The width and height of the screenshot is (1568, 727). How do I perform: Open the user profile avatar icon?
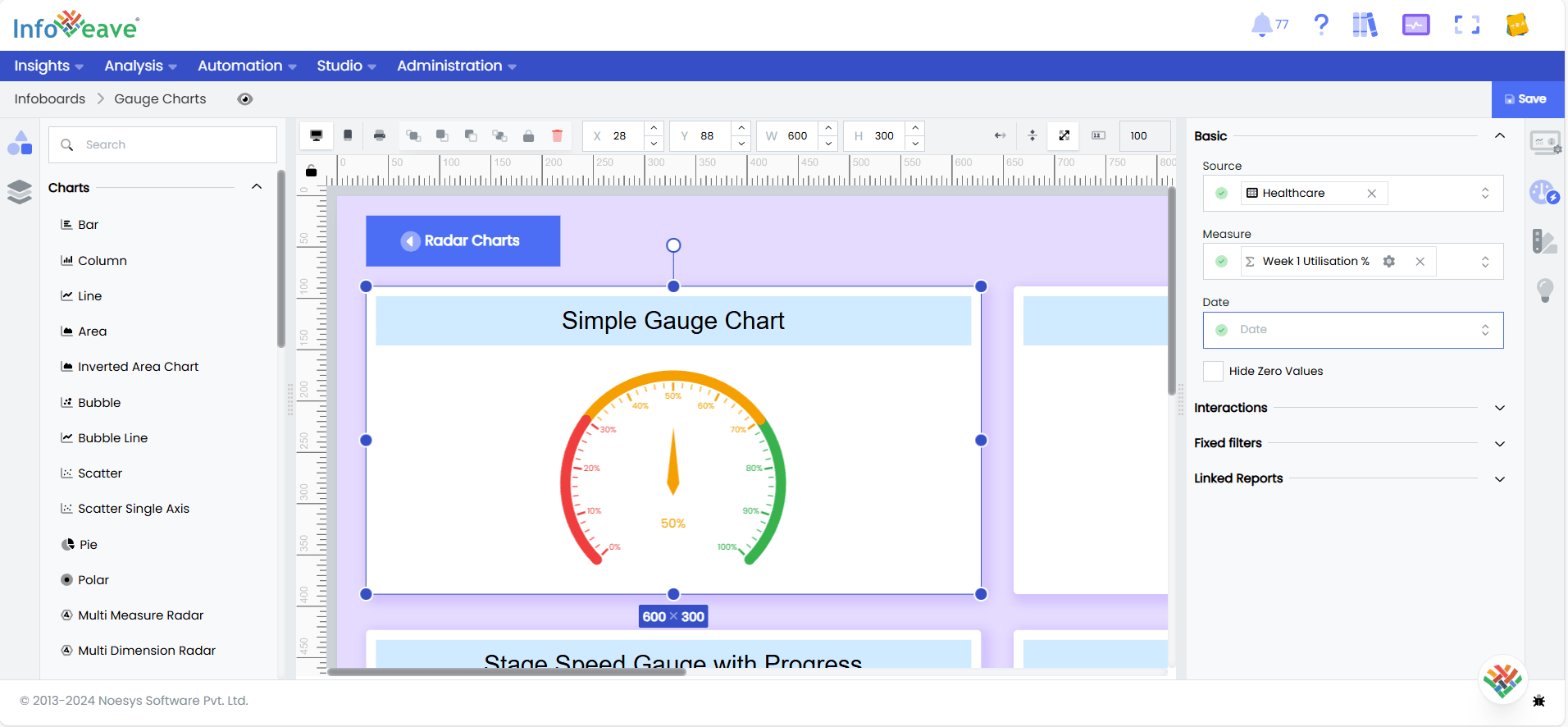(1517, 25)
